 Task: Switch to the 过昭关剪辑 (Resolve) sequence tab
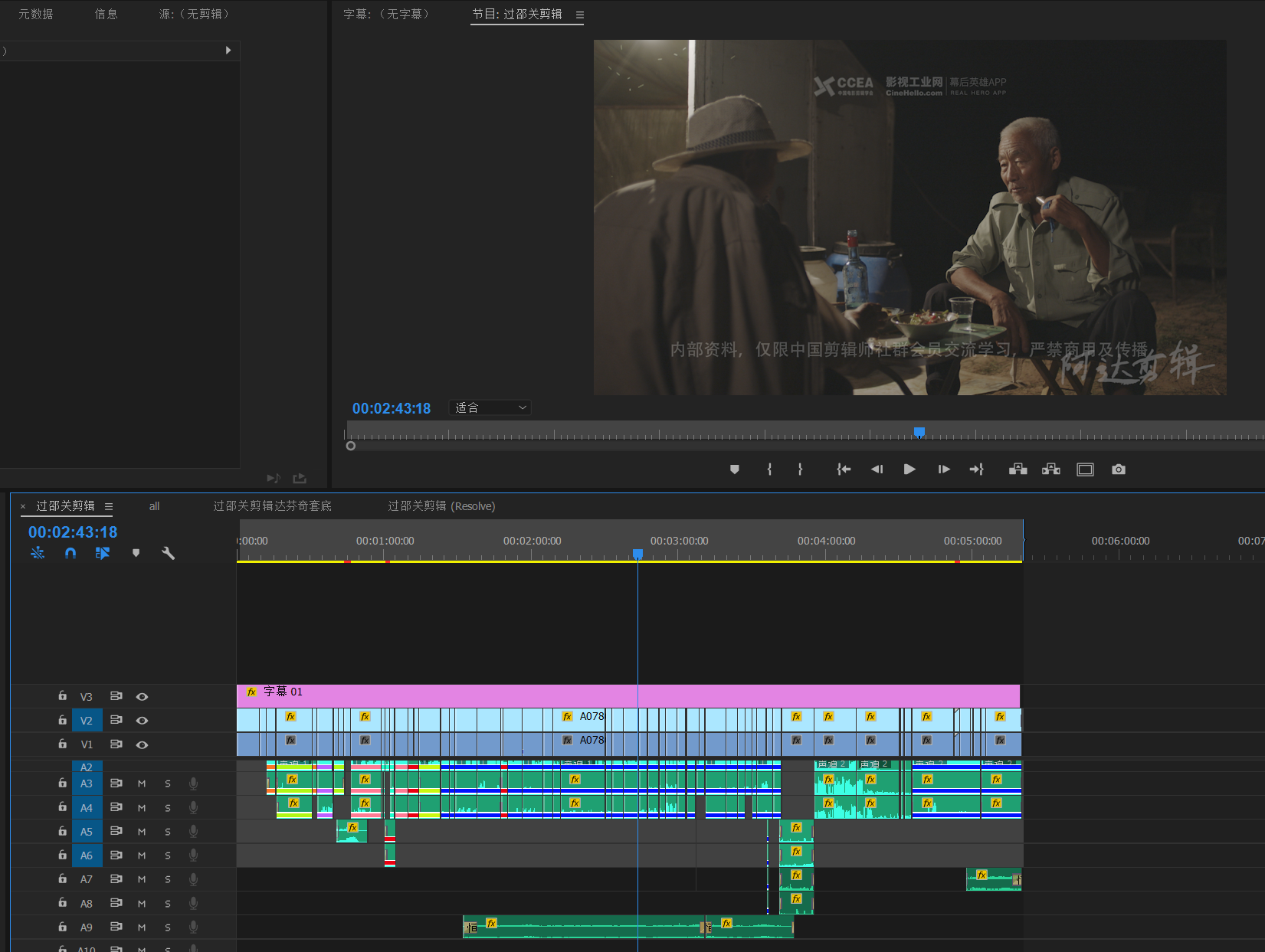click(441, 506)
